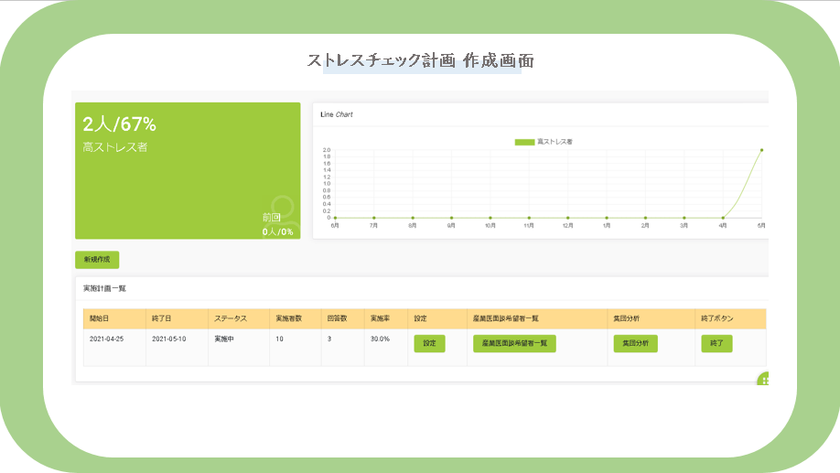The image size is (840, 473).
Task: Click the 実施率 column header
Action: (x=380, y=318)
